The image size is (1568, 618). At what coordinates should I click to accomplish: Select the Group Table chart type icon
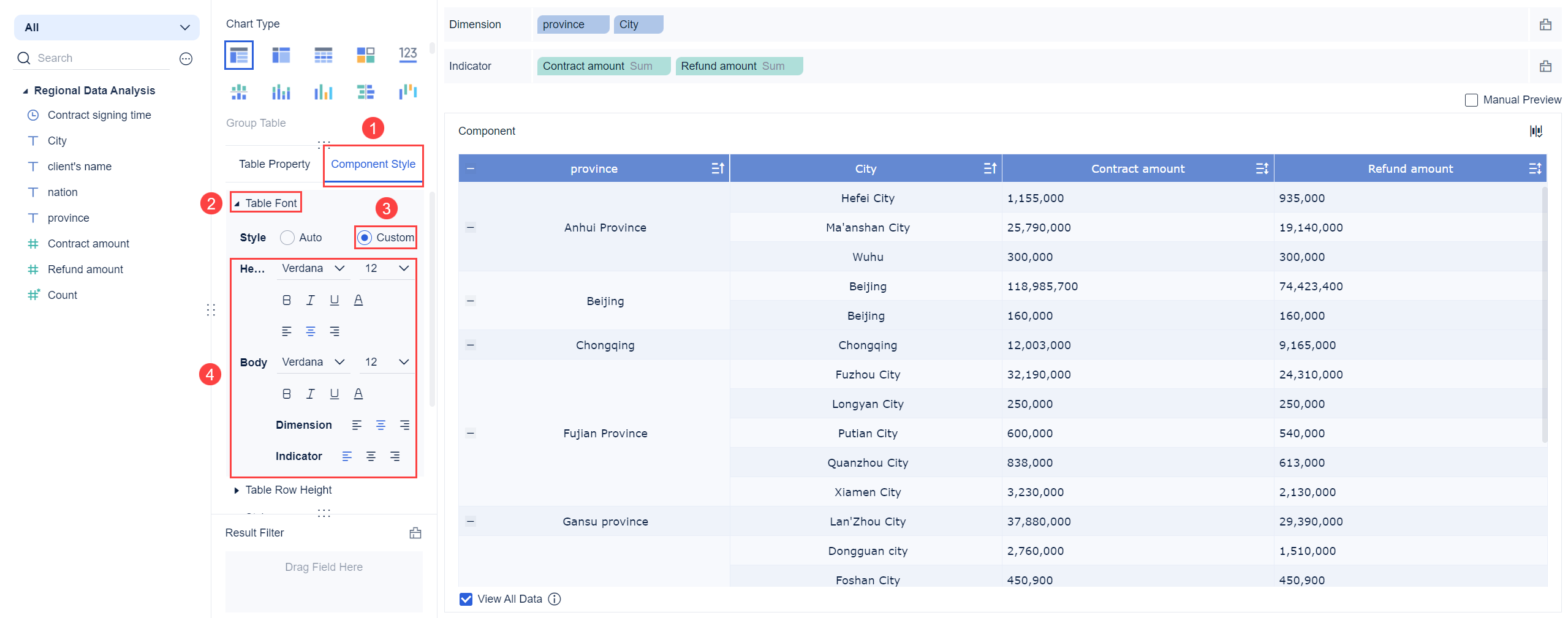[238, 55]
